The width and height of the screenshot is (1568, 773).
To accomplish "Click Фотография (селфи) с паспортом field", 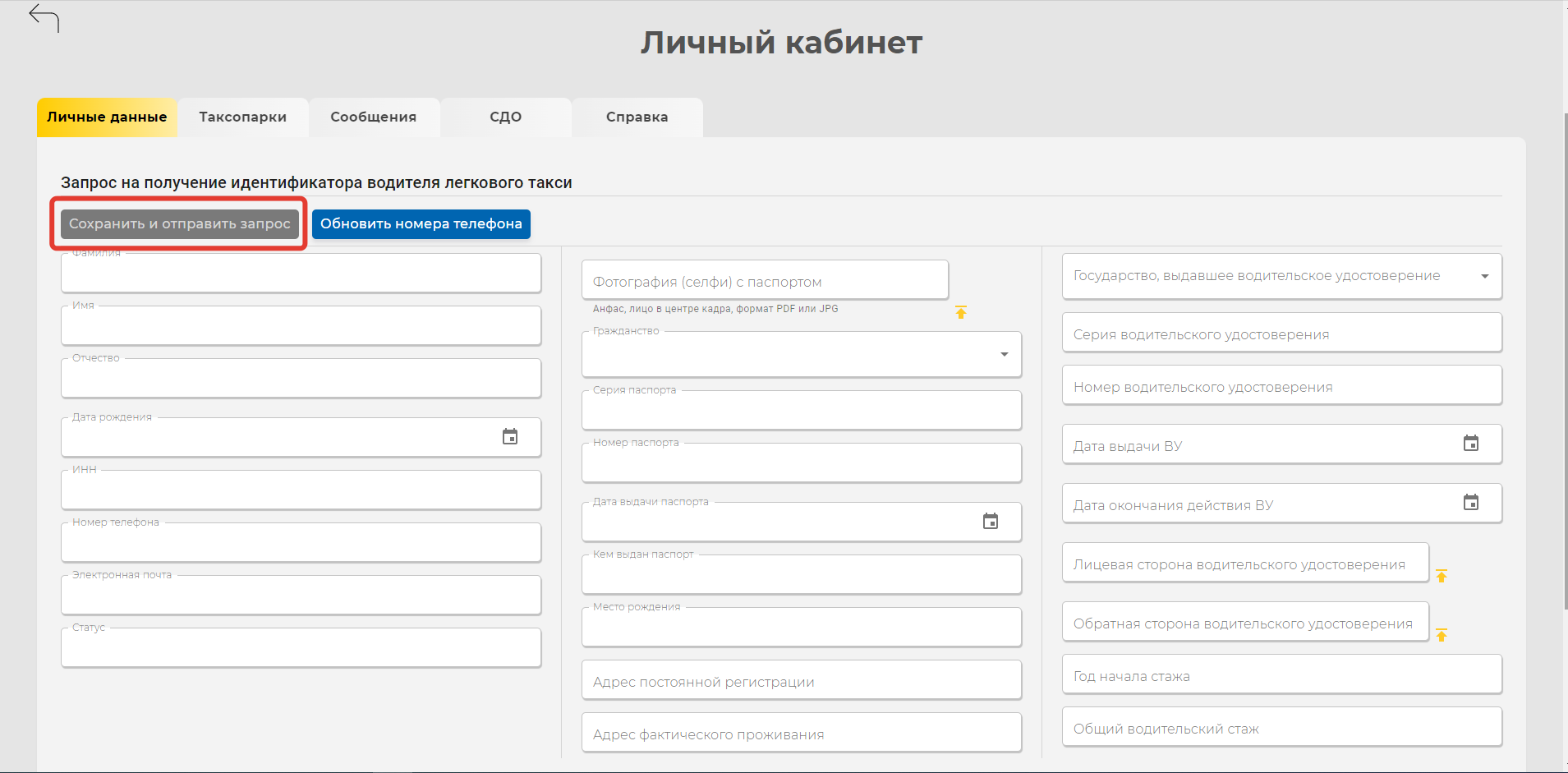I will tap(765, 280).
